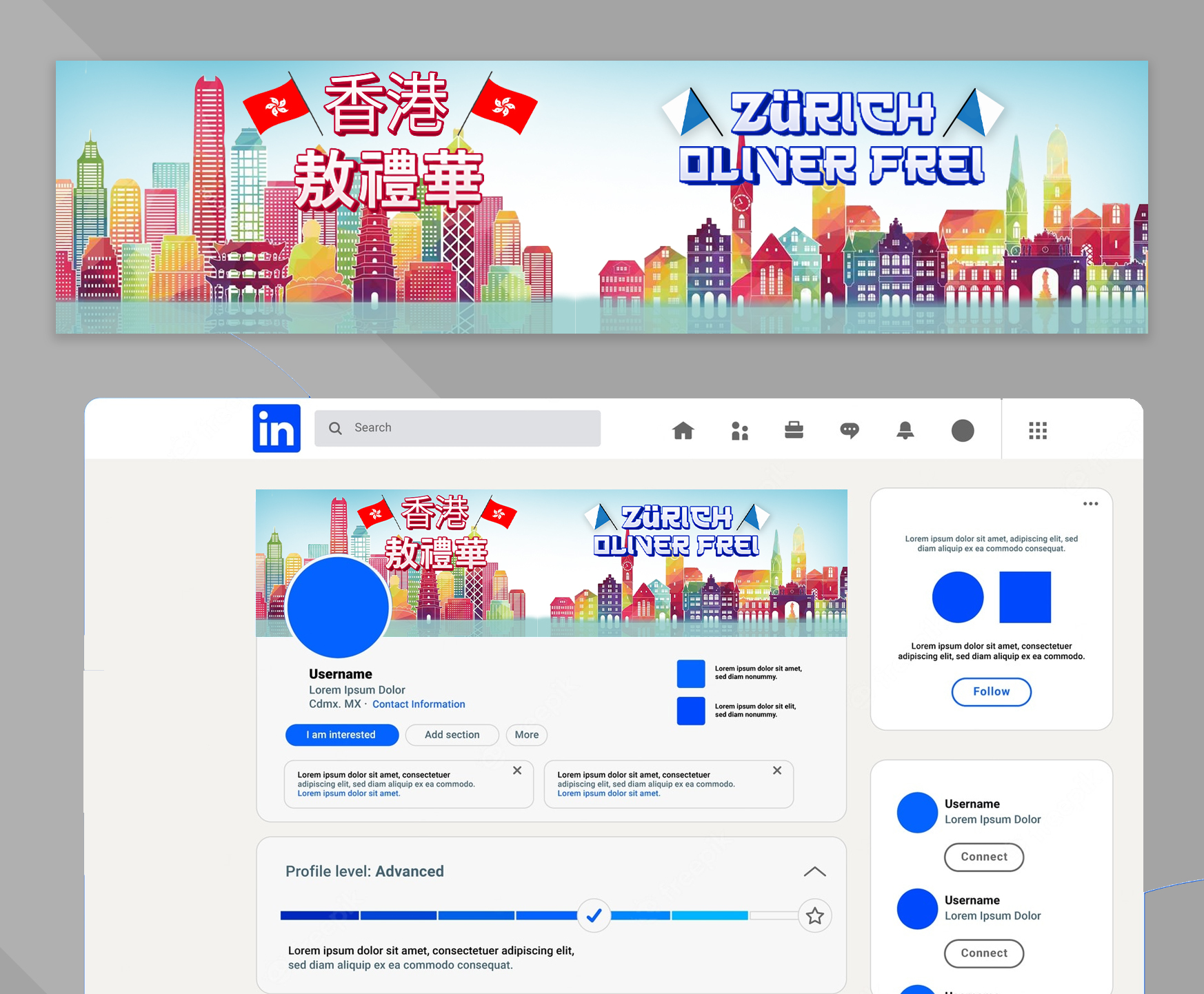Collapse the Profile level section
The width and height of the screenshot is (1204, 994).
[x=814, y=872]
